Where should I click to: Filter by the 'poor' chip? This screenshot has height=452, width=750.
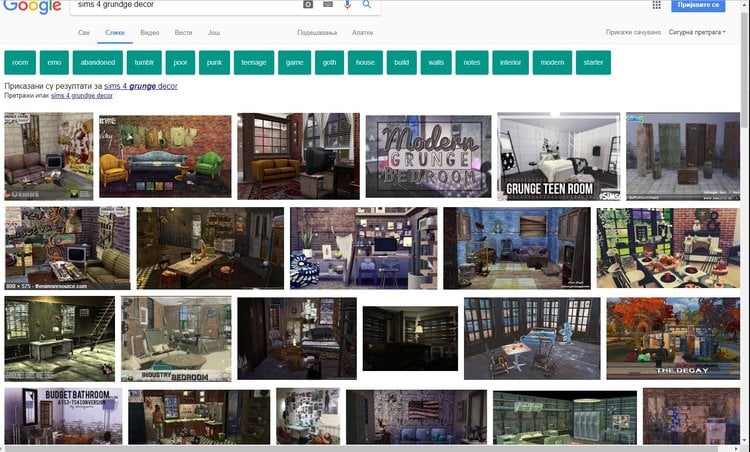[180, 63]
